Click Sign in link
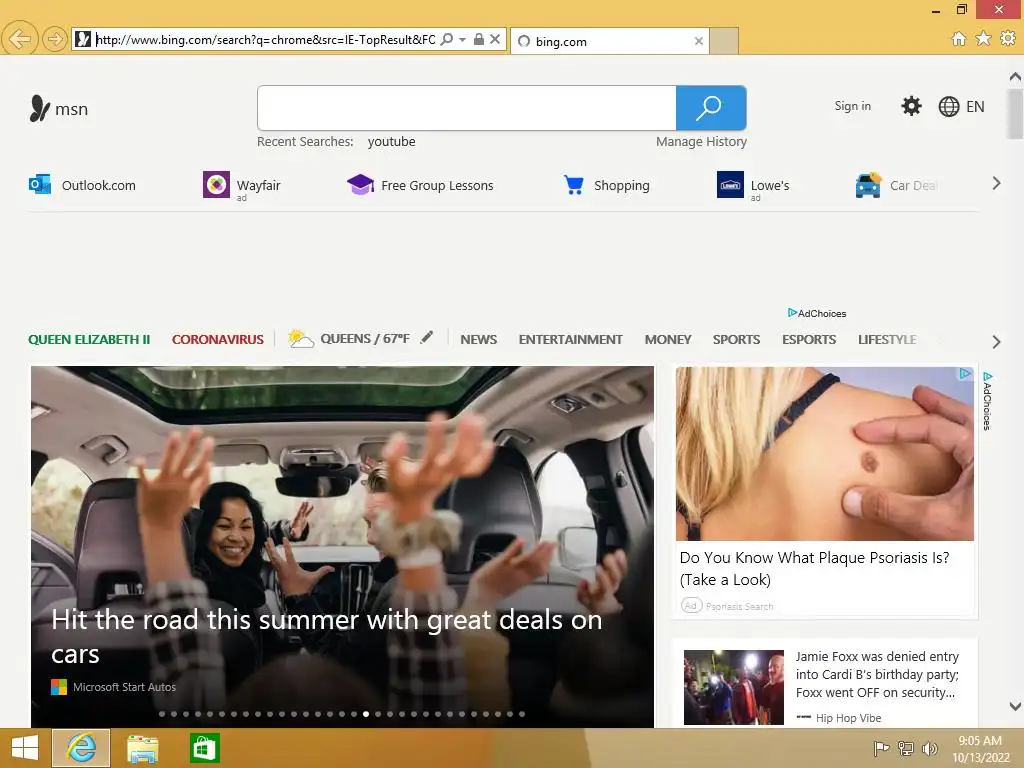The height and width of the screenshot is (768, 1024). coord(852,106)
